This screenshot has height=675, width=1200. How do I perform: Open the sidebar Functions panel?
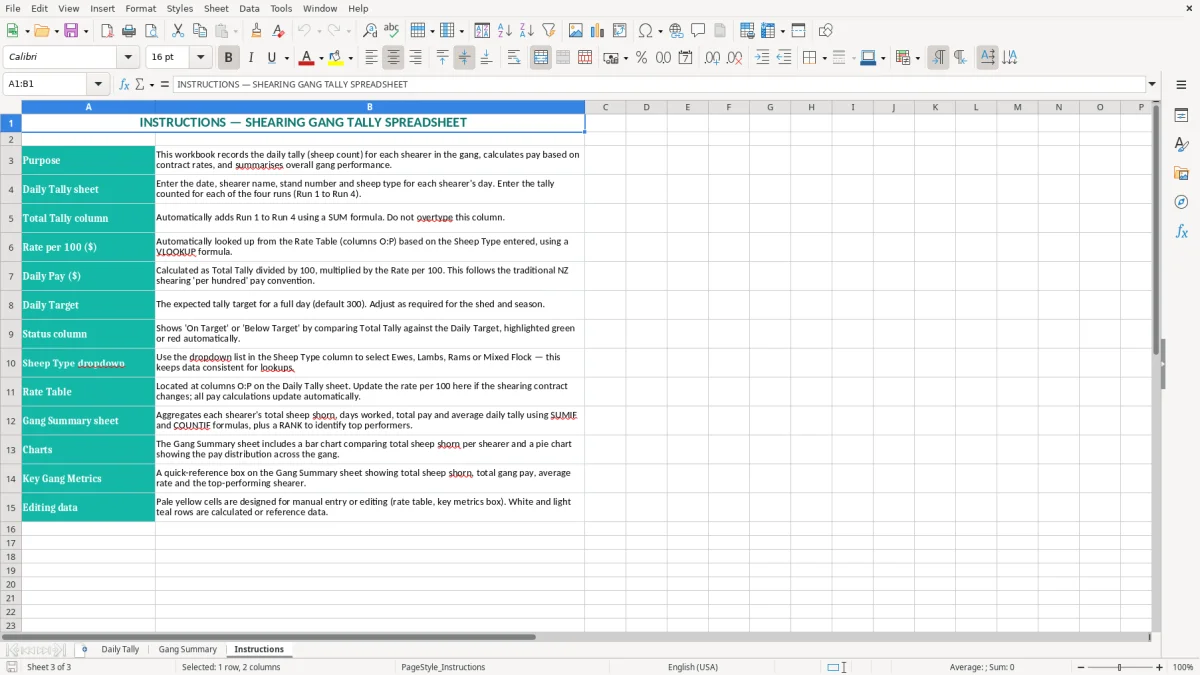pos(1181,231)
